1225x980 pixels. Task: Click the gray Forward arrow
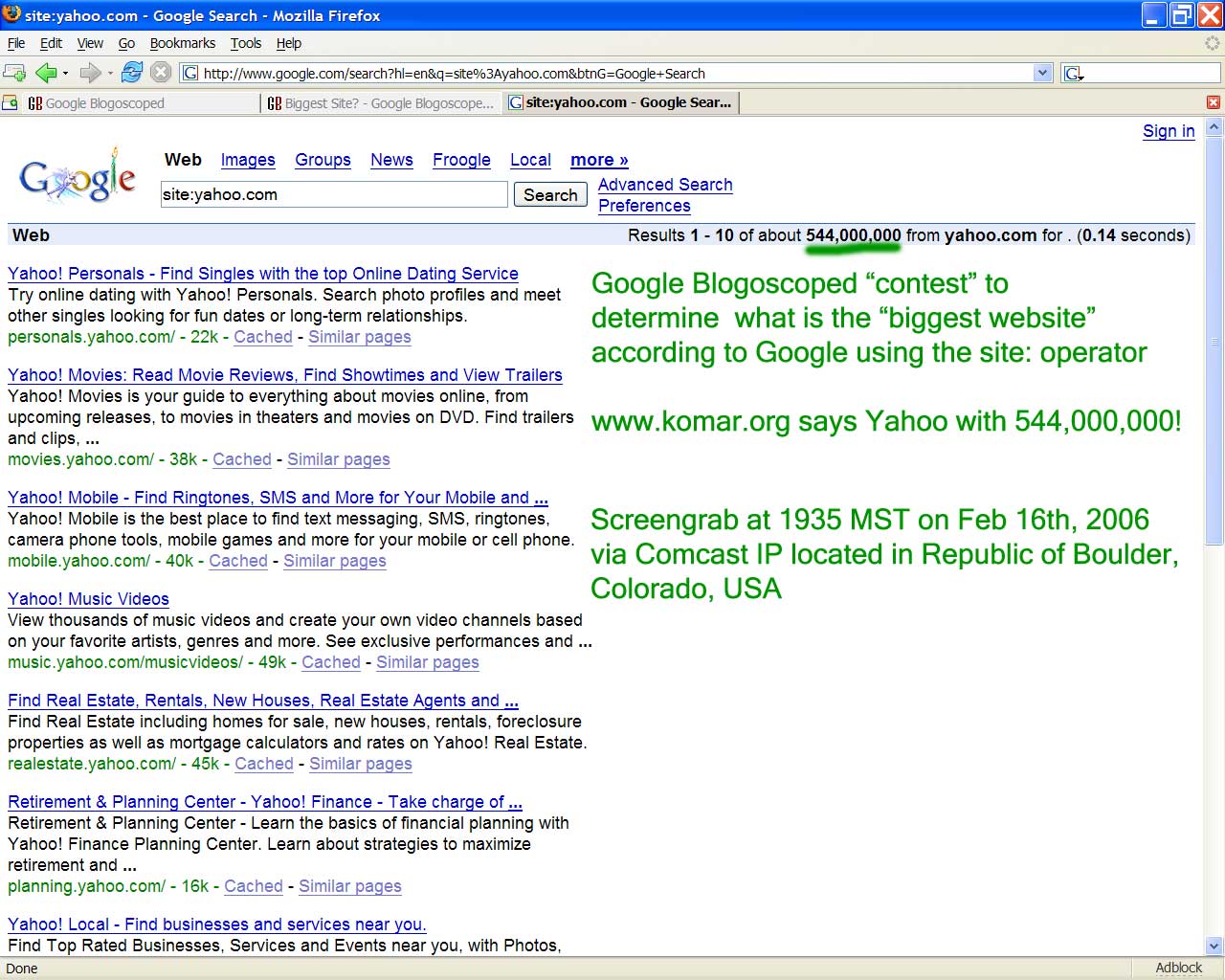[90, 73]
